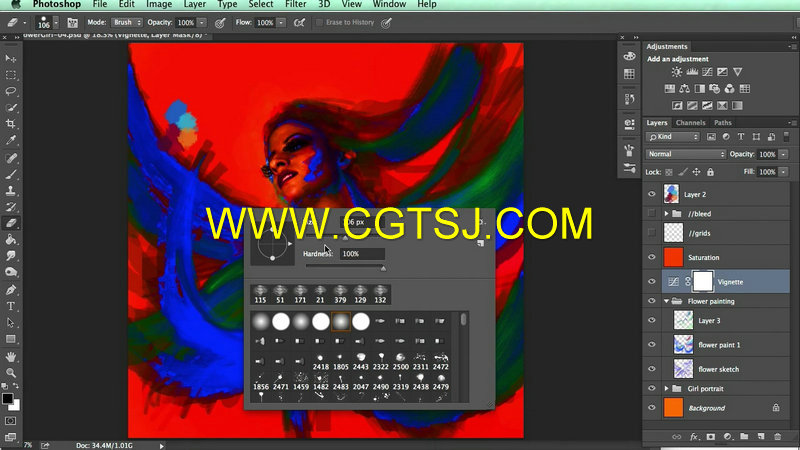This screenshot has width=800, height=450.
Task: Add a Curves adjustment
Action: click(707, 72)
